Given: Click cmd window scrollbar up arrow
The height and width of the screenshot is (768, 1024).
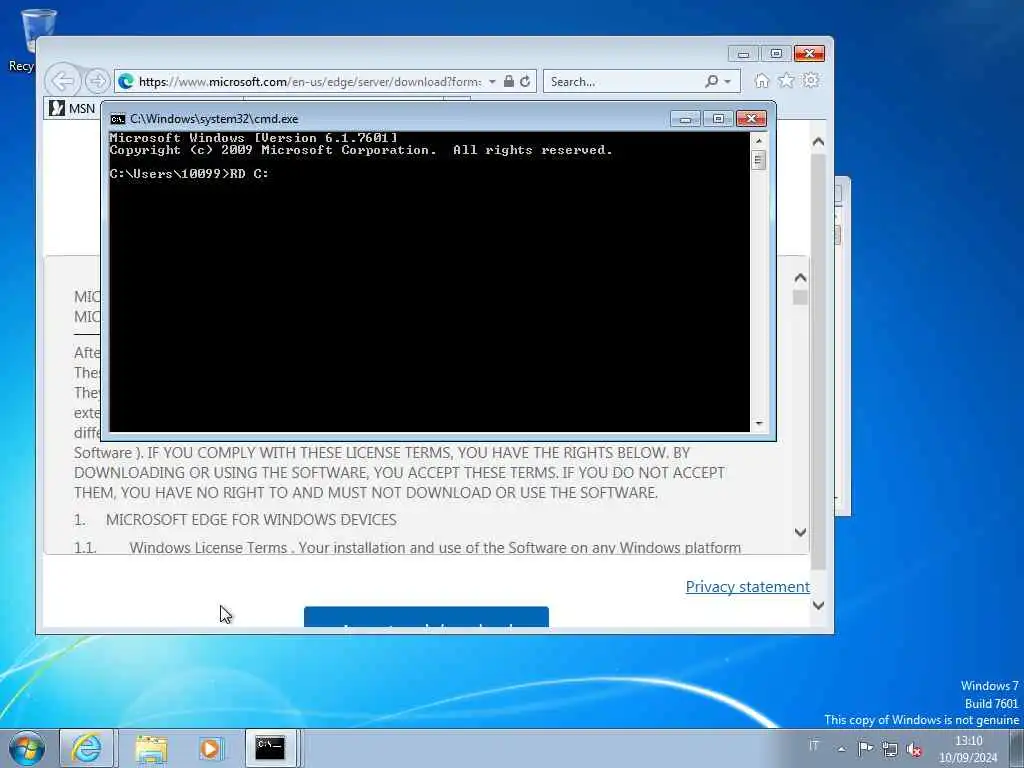Looking at the screenshot, I should pos(759,140).
